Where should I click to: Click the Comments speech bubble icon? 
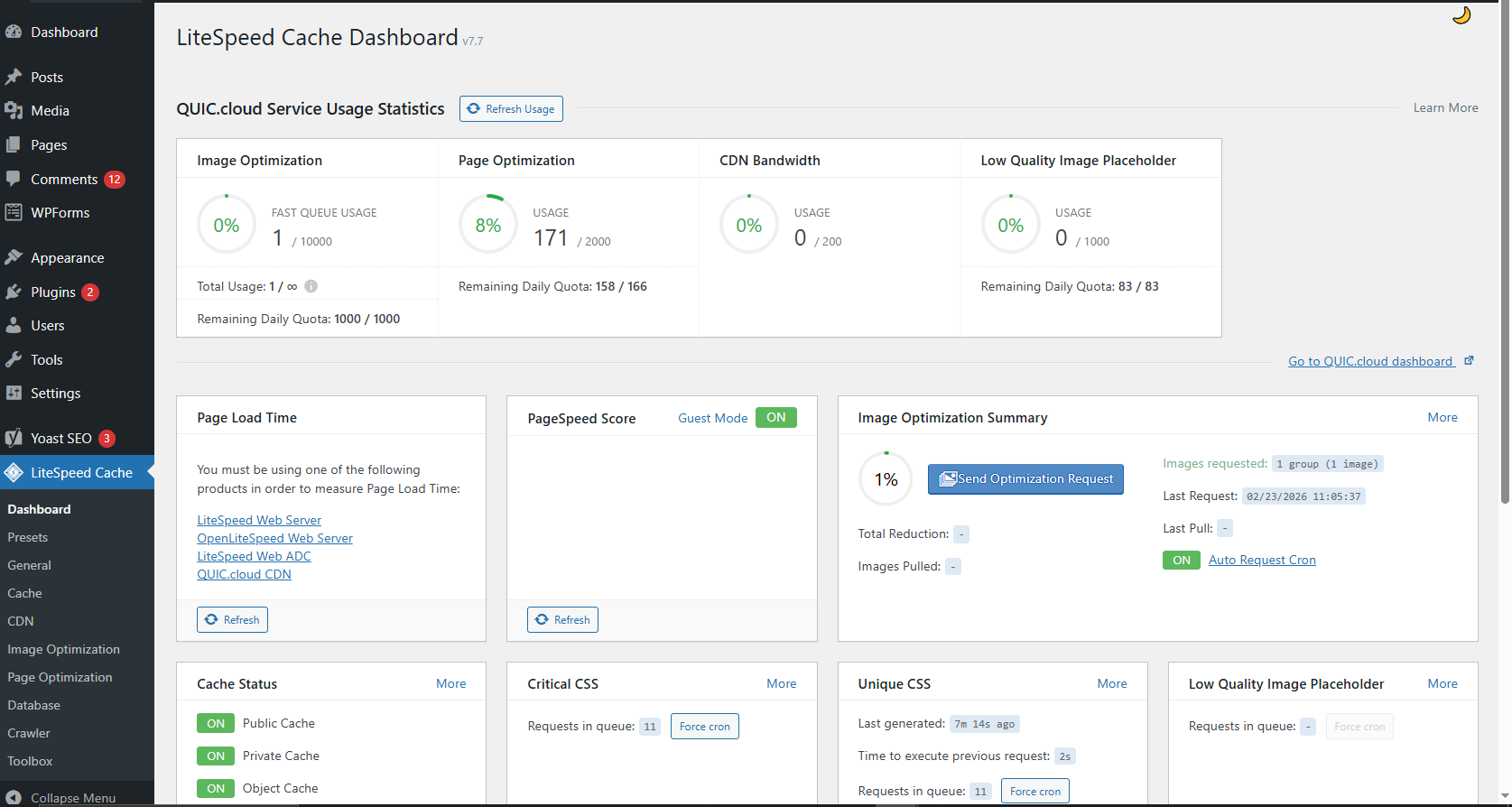(x=14, y=179)
